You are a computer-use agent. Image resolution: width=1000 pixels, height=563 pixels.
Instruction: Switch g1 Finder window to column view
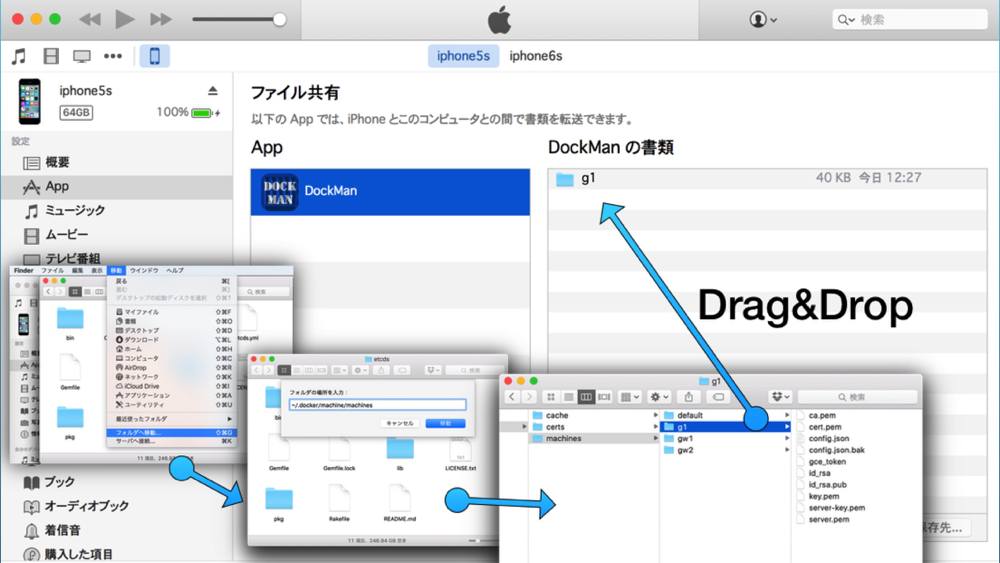click(x=586, y=397)
